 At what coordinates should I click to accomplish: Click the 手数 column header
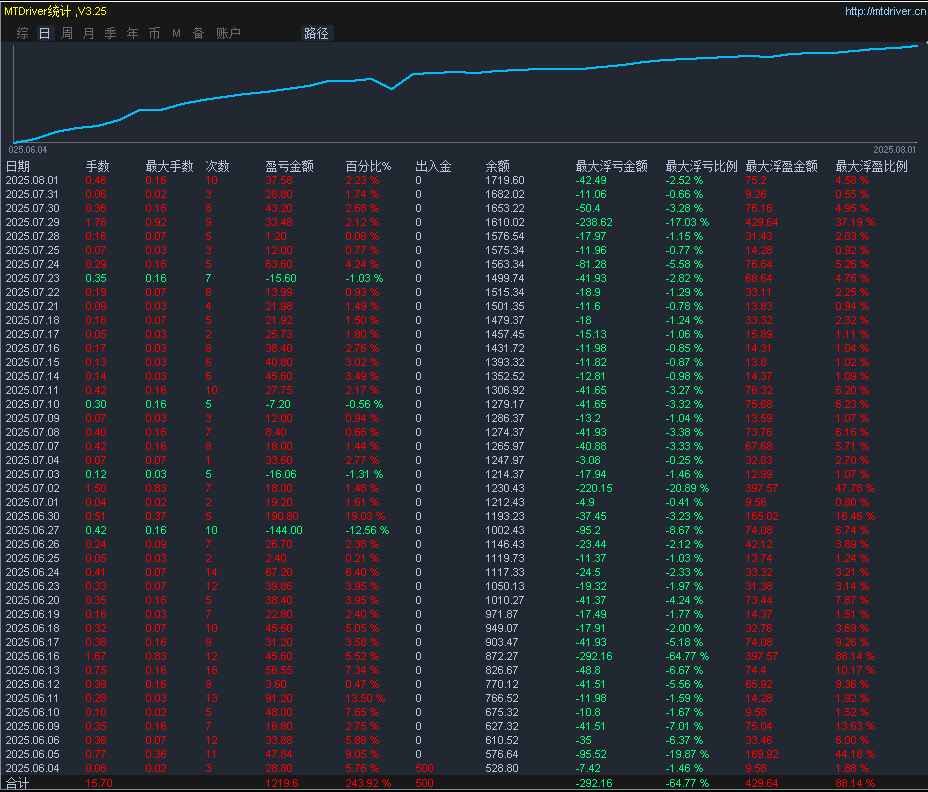pos(98,166)
